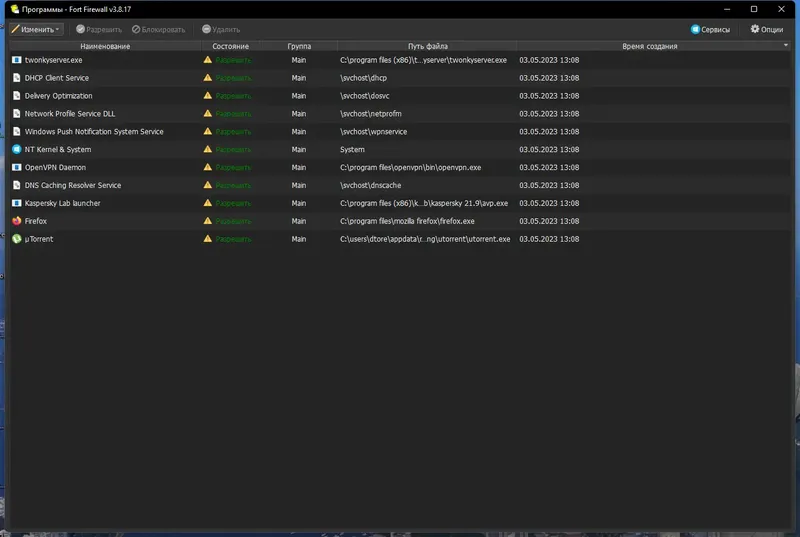Click the twonkyserver.exe program icon
Screen dimensions: 800x537
coord(16,60)
